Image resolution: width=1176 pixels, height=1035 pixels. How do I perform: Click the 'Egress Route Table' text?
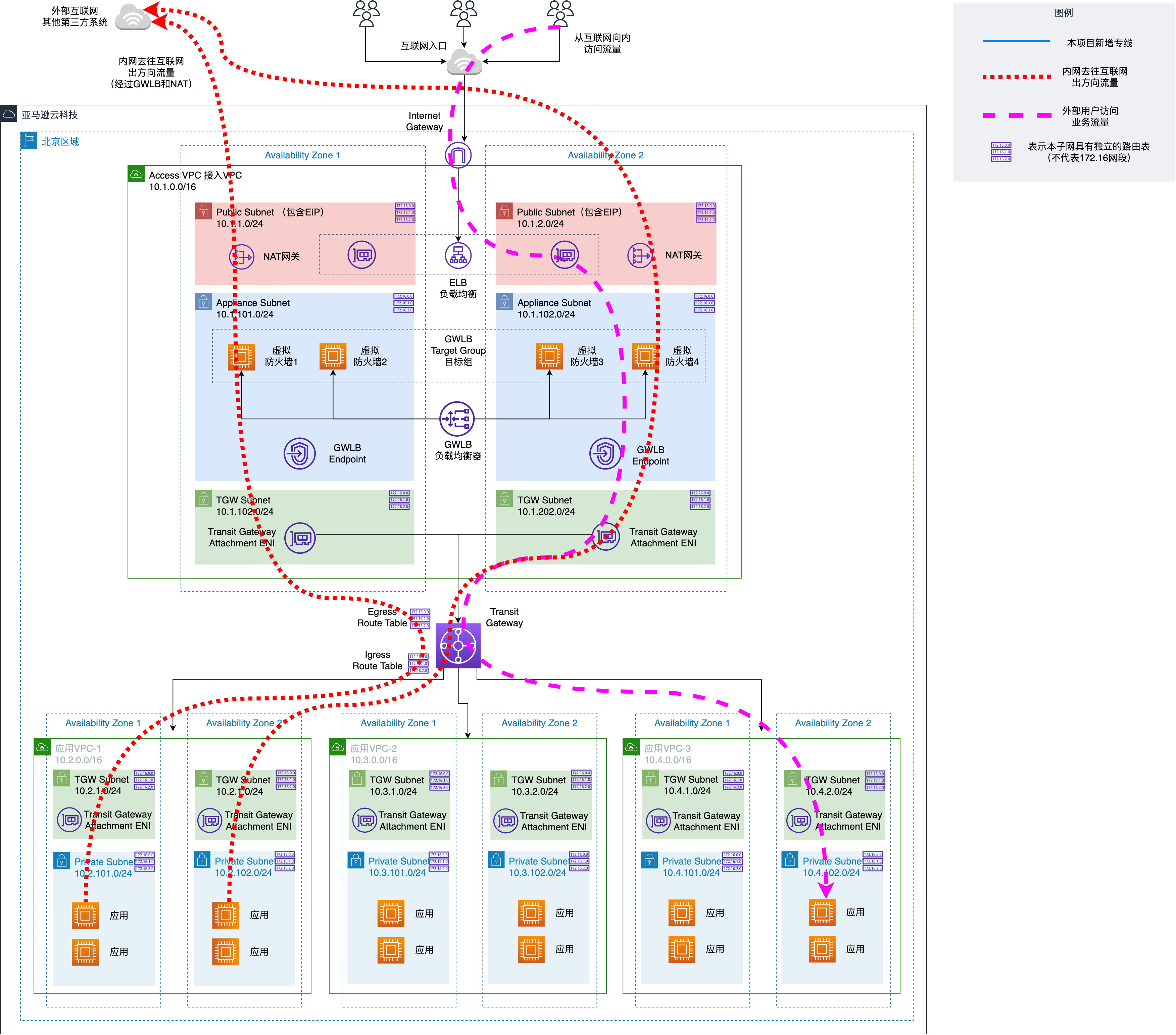[382, 617]
